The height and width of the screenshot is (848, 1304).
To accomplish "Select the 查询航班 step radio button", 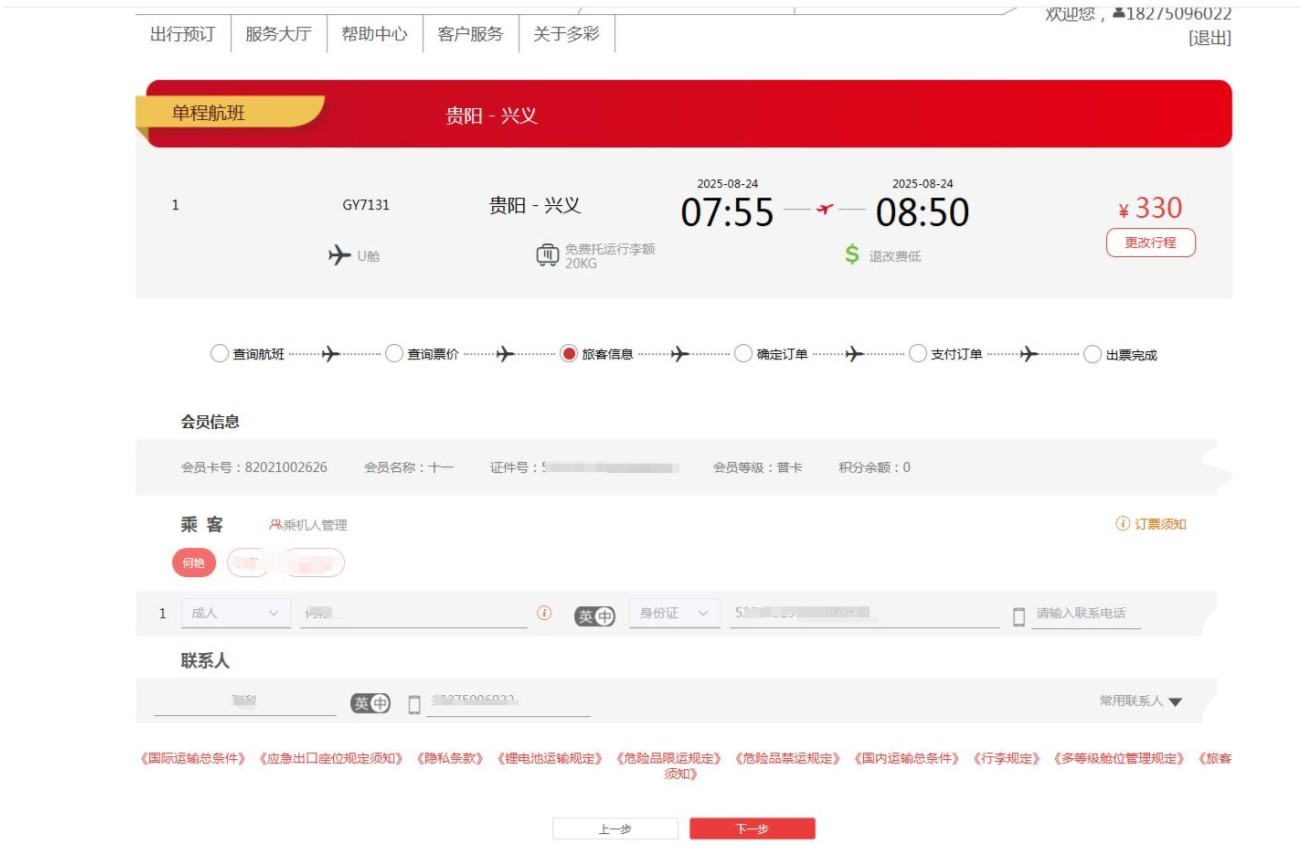I will tap(219, 353).
